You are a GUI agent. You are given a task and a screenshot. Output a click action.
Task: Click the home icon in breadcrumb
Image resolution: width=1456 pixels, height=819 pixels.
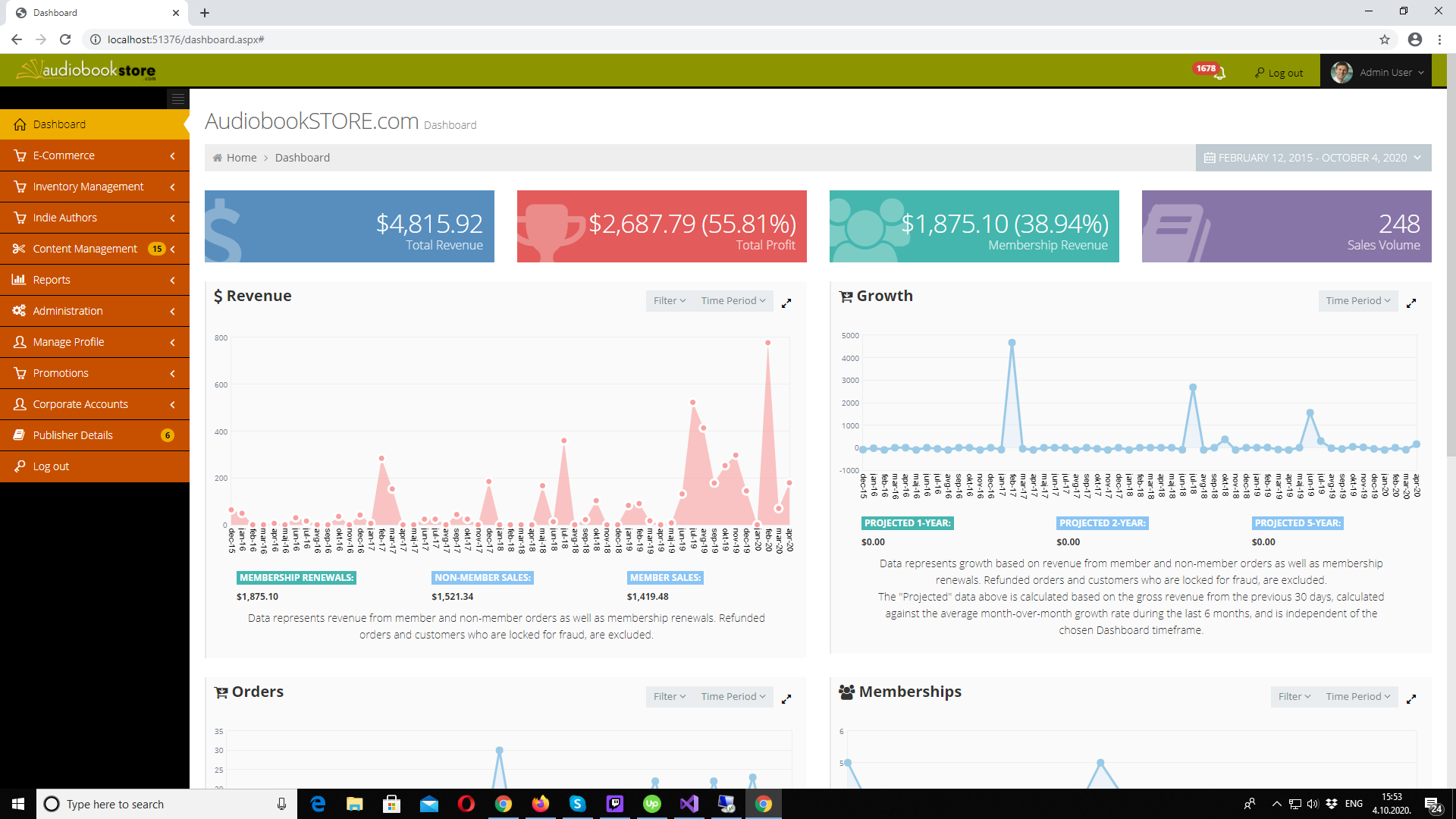[218, 158]
